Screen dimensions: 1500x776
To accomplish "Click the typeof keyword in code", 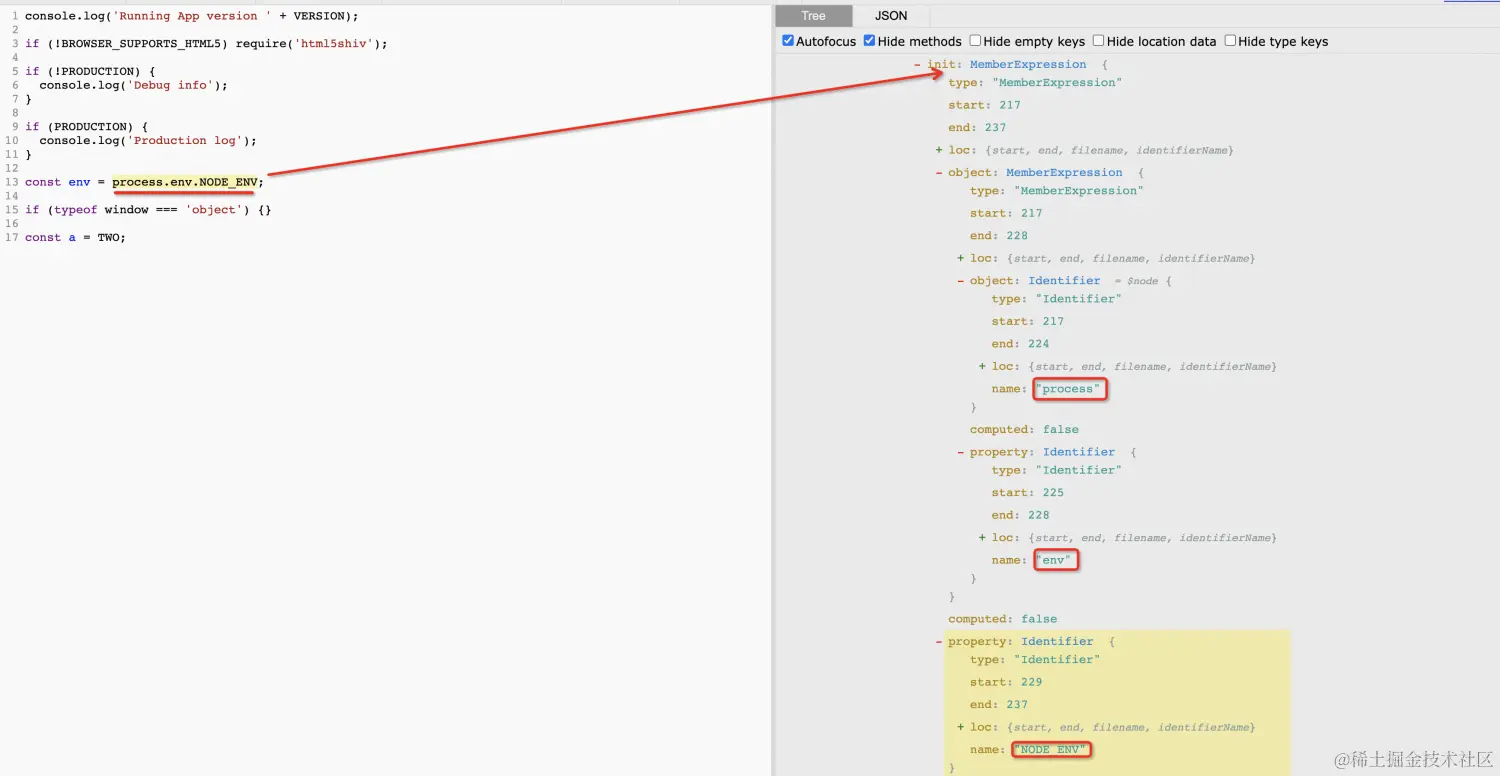I will pyautogui.click(x=76, y=210).
